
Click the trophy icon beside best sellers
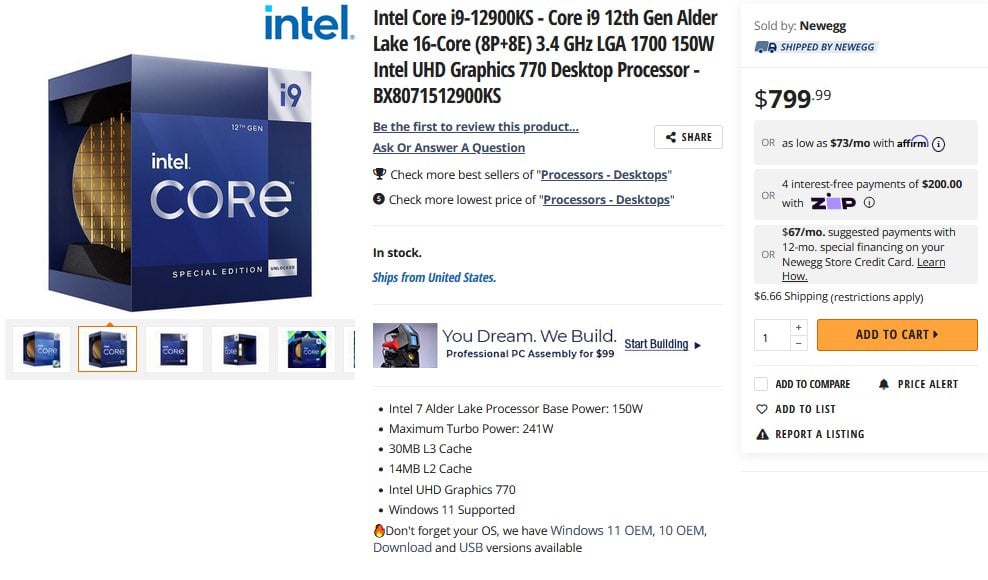coord(379,174)
